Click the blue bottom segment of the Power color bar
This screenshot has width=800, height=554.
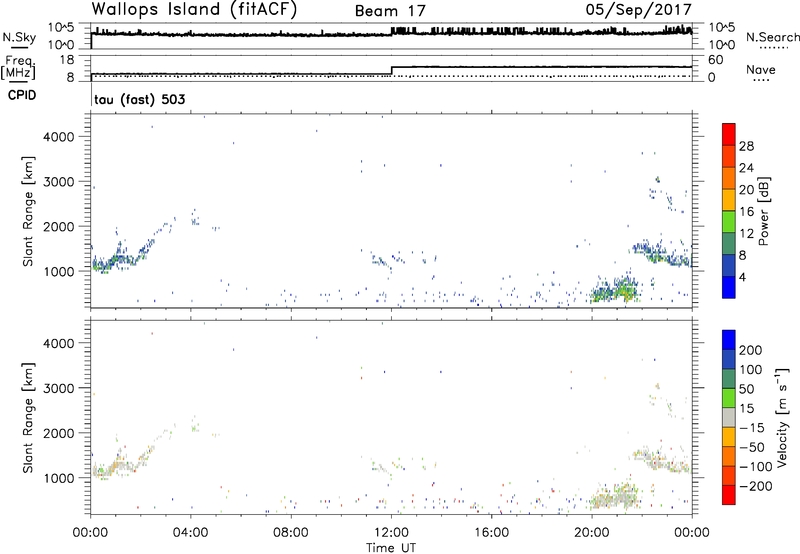[x=729, y=287]
